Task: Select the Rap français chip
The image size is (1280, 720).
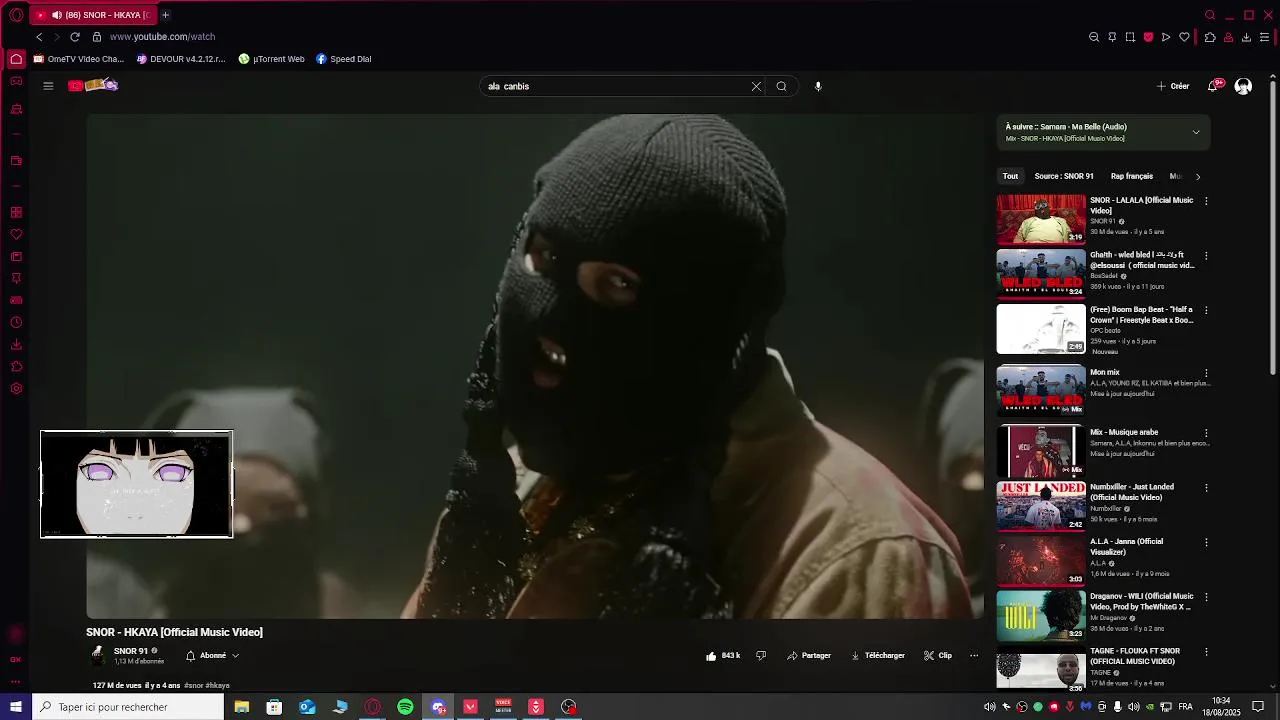Action: tap(1132, 176)
